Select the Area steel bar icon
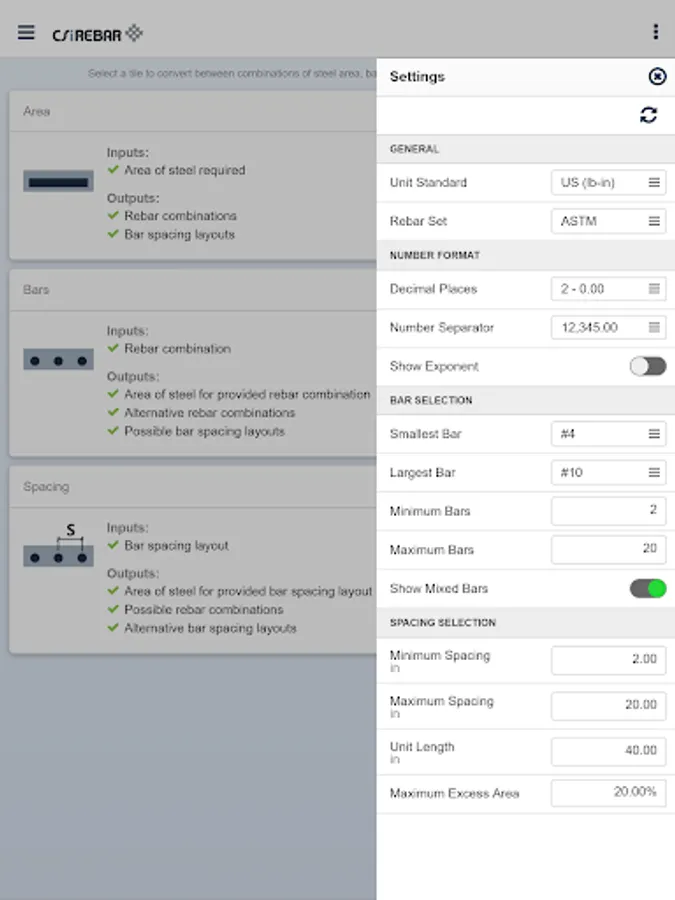The height and width of the screenshot is (900, 675). point(58,182)
